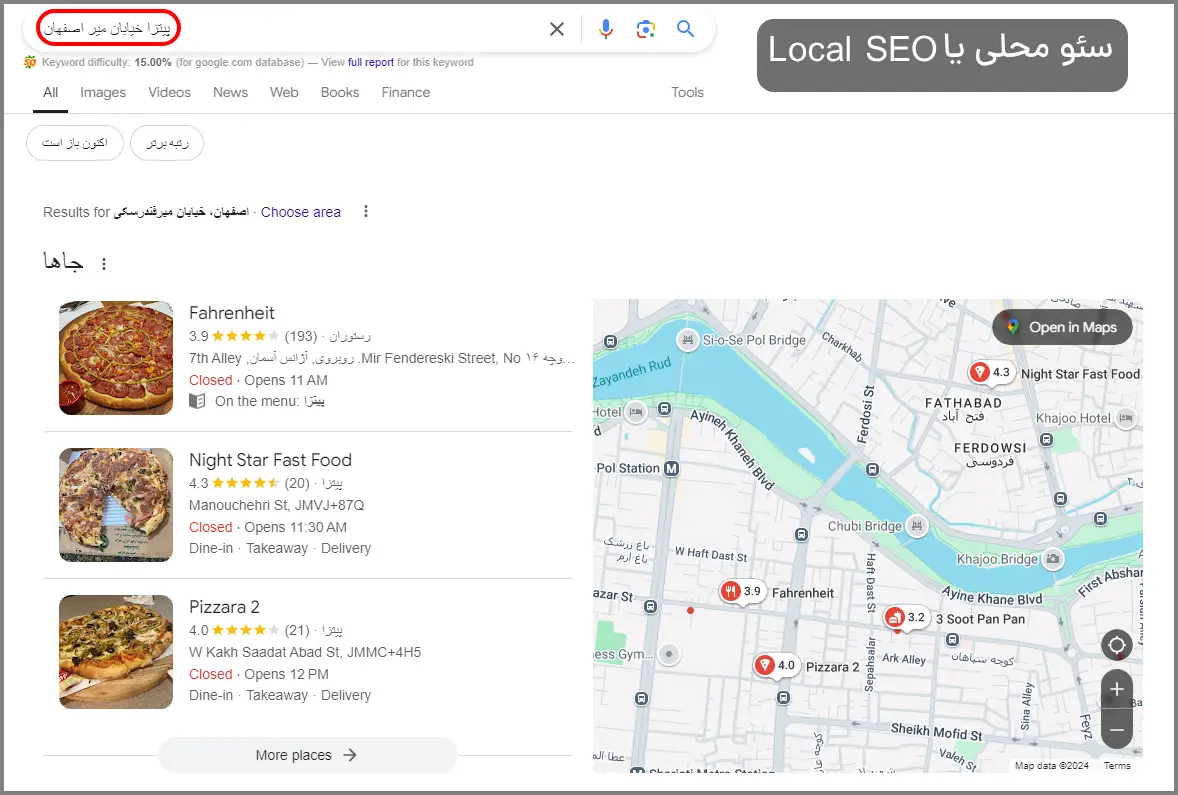This screenshot has width=1178, height=795.
Task: Select the 3 Soot Pan Pan 3.2 map pin
Action: [906, 618]
